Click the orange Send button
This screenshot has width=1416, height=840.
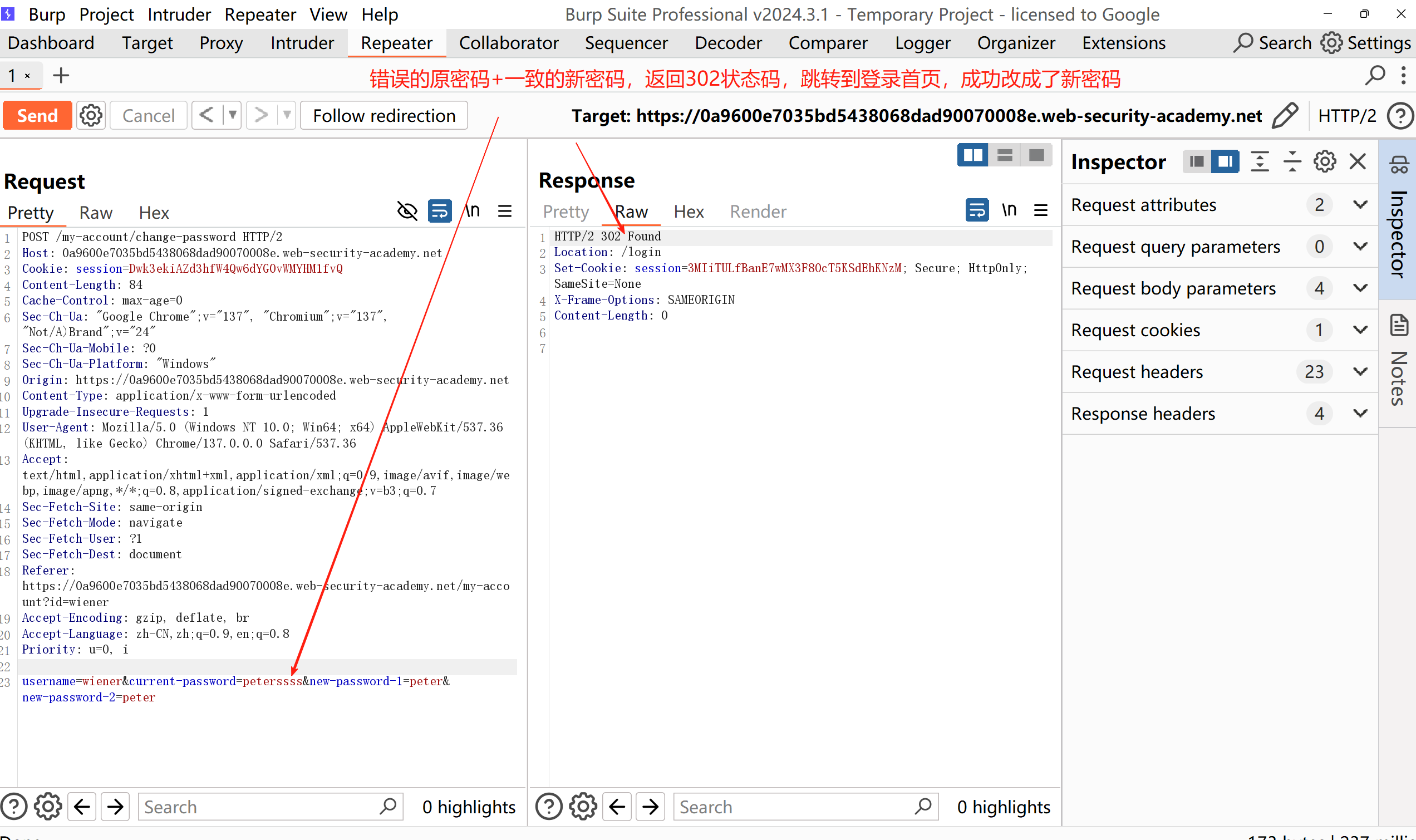click(x=37, y=115)
